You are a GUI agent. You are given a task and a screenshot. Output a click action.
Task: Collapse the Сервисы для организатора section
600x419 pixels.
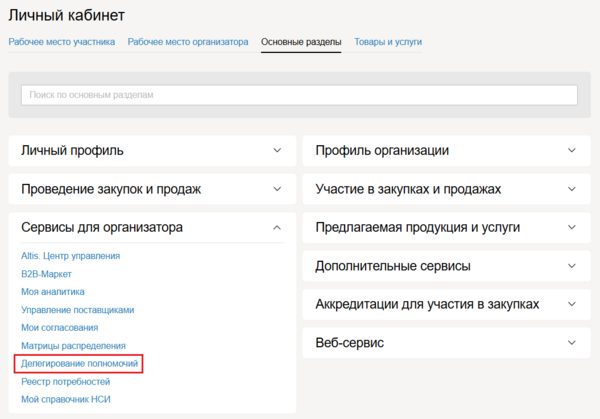coord(277,228)
